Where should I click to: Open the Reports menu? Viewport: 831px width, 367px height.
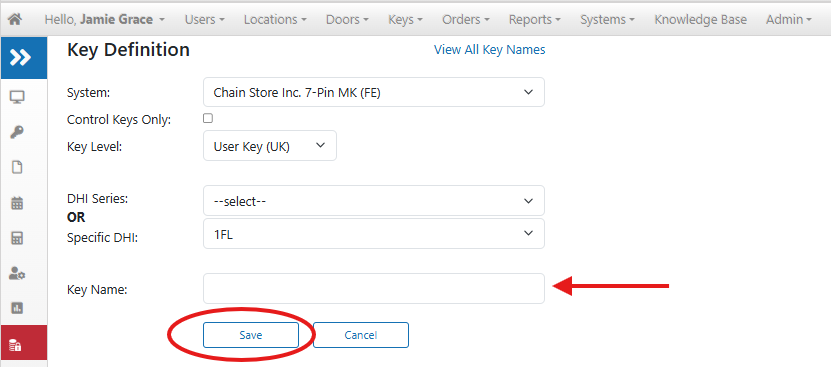[x=535, y=20]
